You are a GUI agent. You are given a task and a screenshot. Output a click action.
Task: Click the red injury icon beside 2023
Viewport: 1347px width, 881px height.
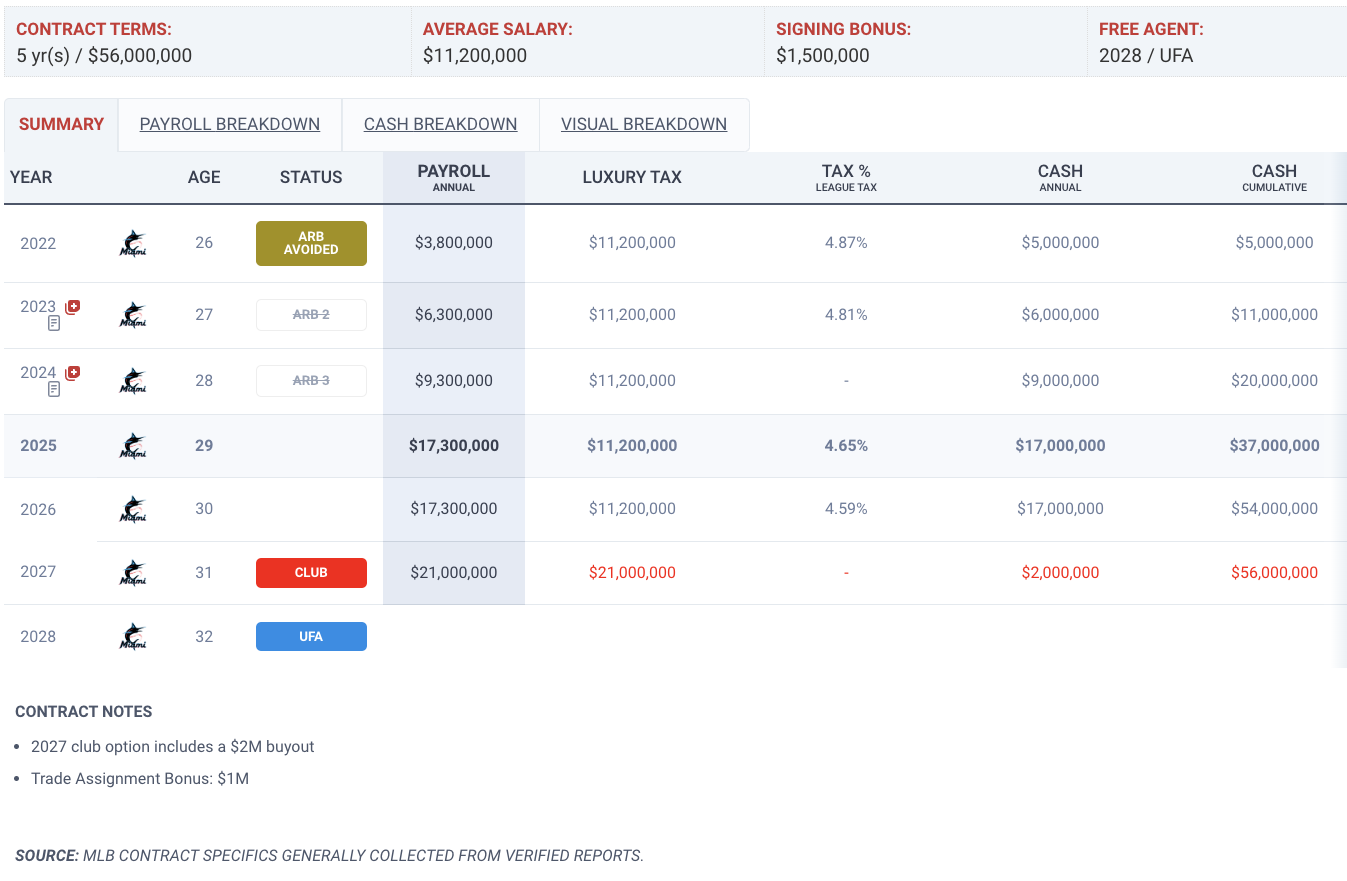(73, 307)
